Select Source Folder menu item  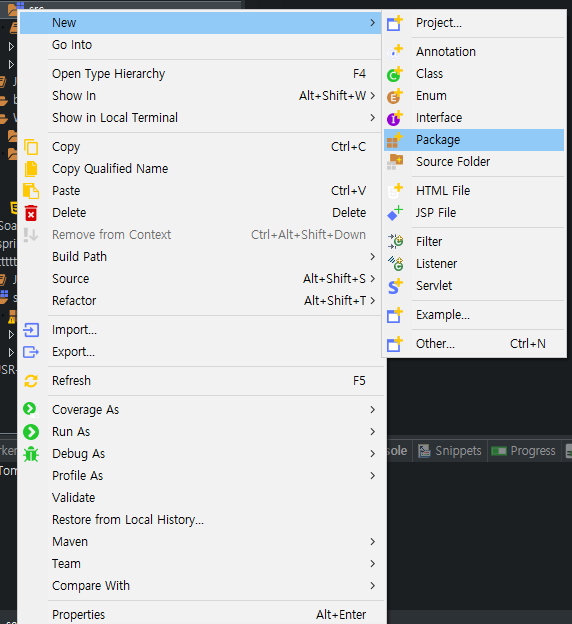(x=474, y=162)
